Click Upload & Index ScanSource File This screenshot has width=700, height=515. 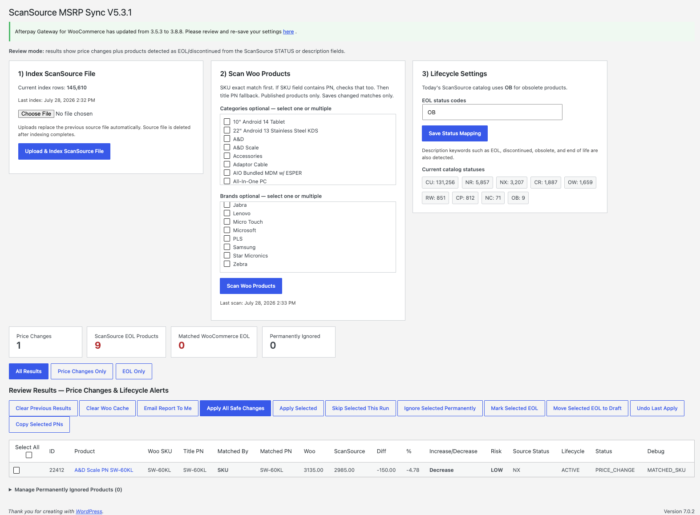coord(64,151)
